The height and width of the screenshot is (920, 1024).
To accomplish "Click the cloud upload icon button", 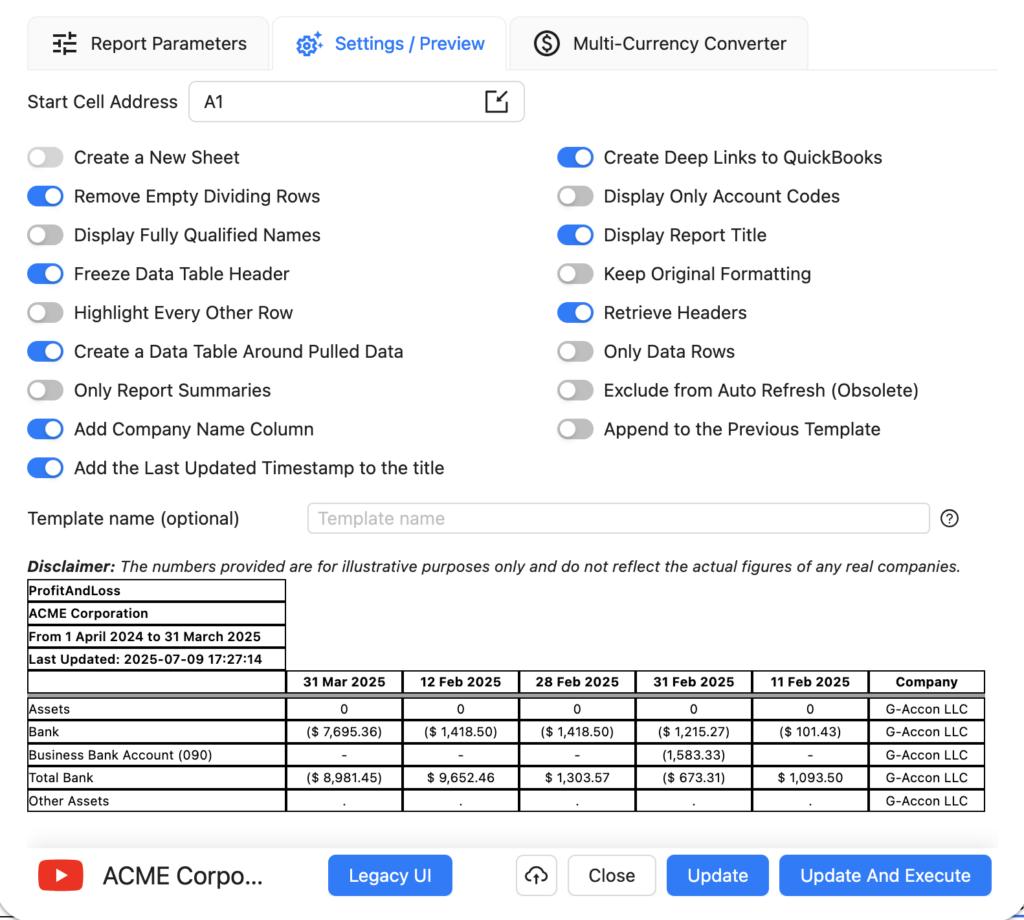I will 536,876.
